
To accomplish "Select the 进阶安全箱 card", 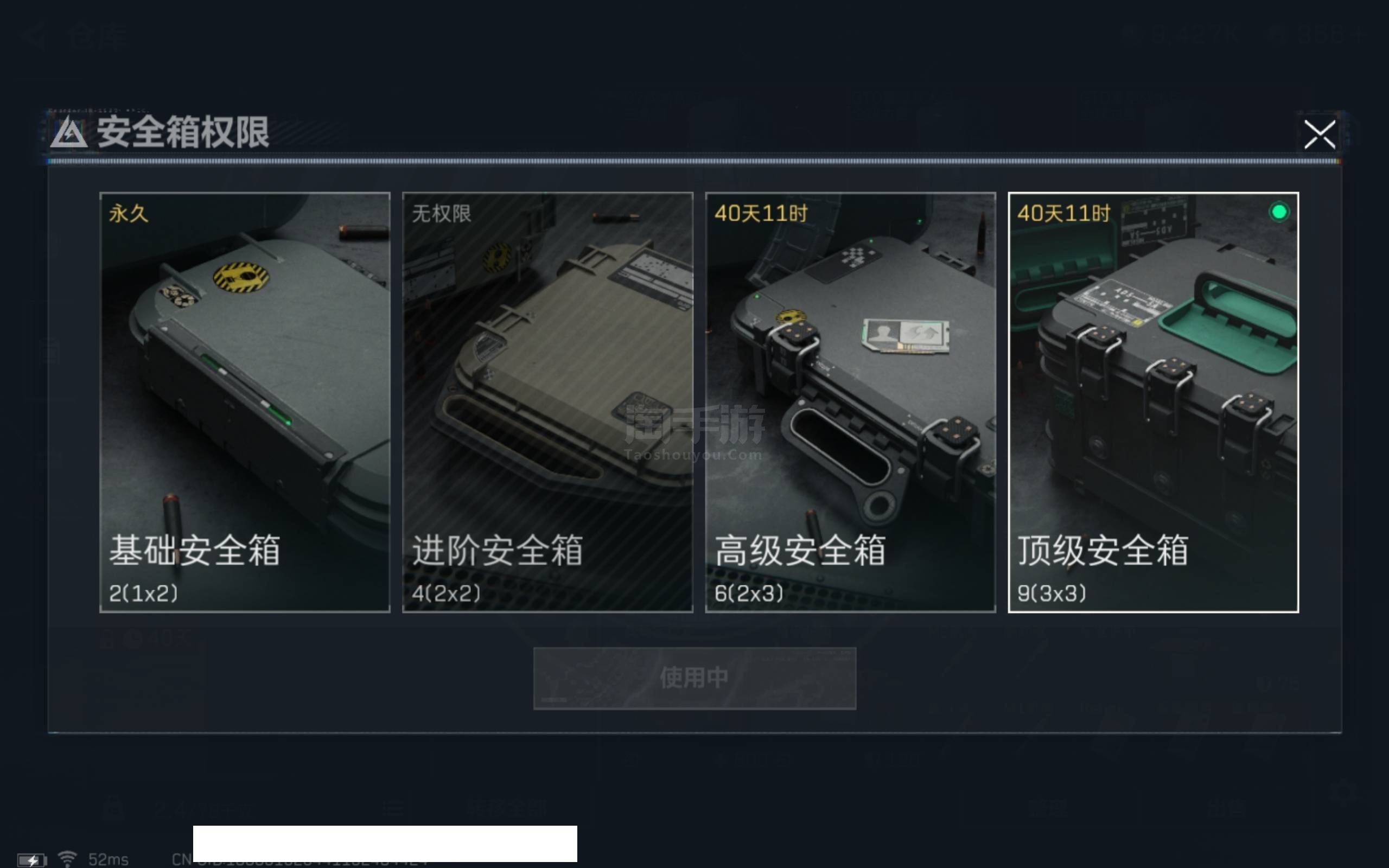I will pos(547,402).
